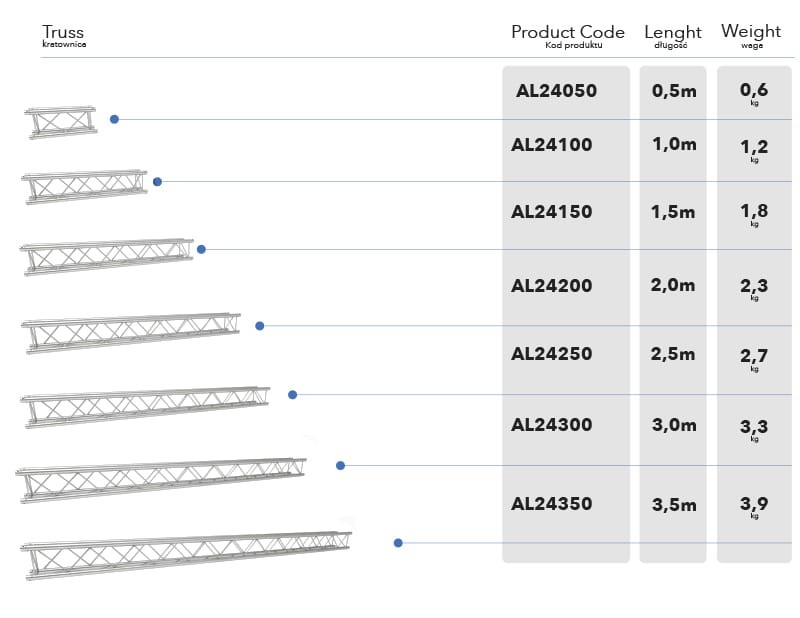This screenshot has width=800, height=618.
Task: Select the AL24350 product code
Action: pyautogui.click(x=551, y=504)
